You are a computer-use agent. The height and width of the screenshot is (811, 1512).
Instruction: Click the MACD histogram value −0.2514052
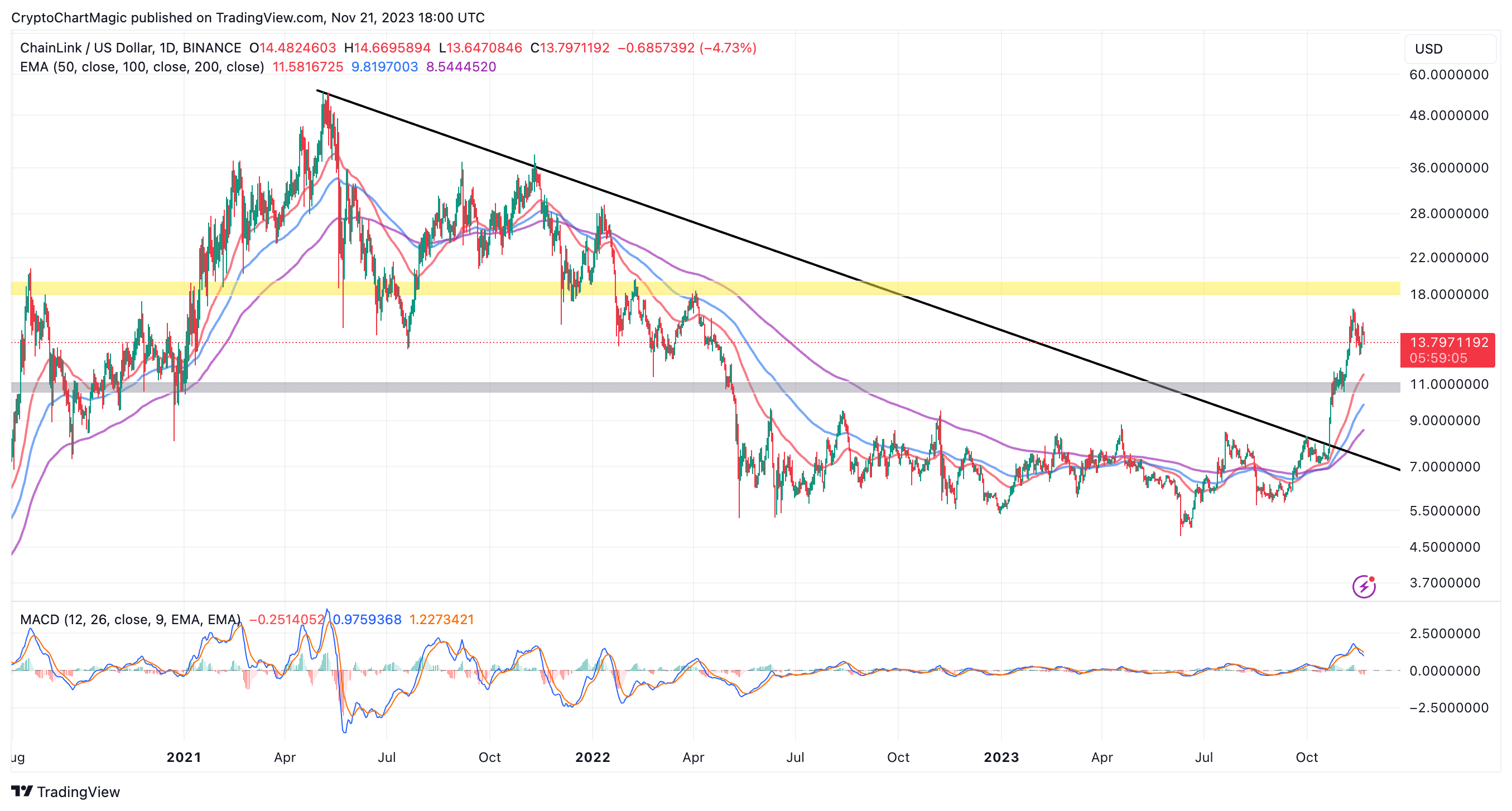[287, 620]
